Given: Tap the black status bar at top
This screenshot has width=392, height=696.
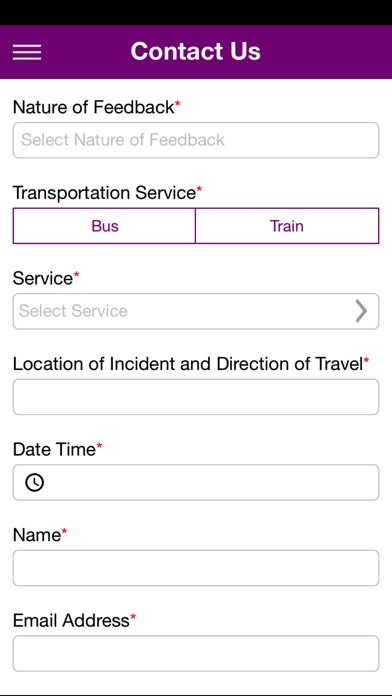Looking at the screenshot, I should pos(196,12).
